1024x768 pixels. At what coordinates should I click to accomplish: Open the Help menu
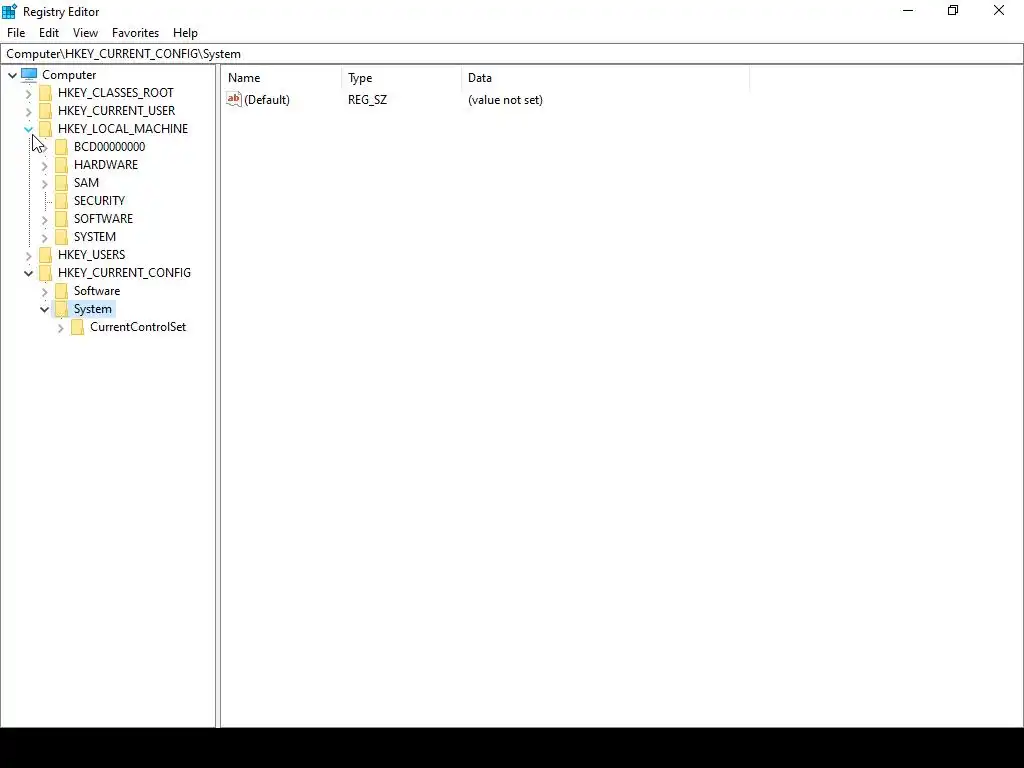[185, 33]
